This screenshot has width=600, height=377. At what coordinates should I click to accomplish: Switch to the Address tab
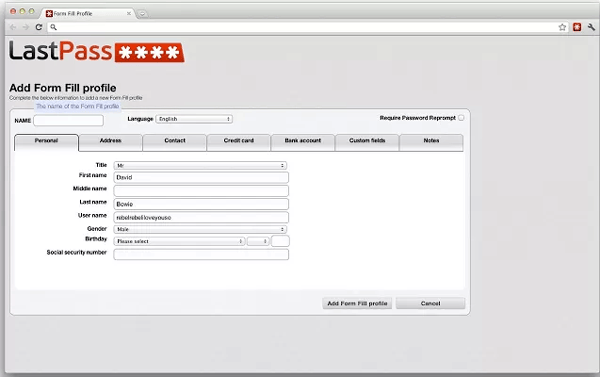(110, 142)
